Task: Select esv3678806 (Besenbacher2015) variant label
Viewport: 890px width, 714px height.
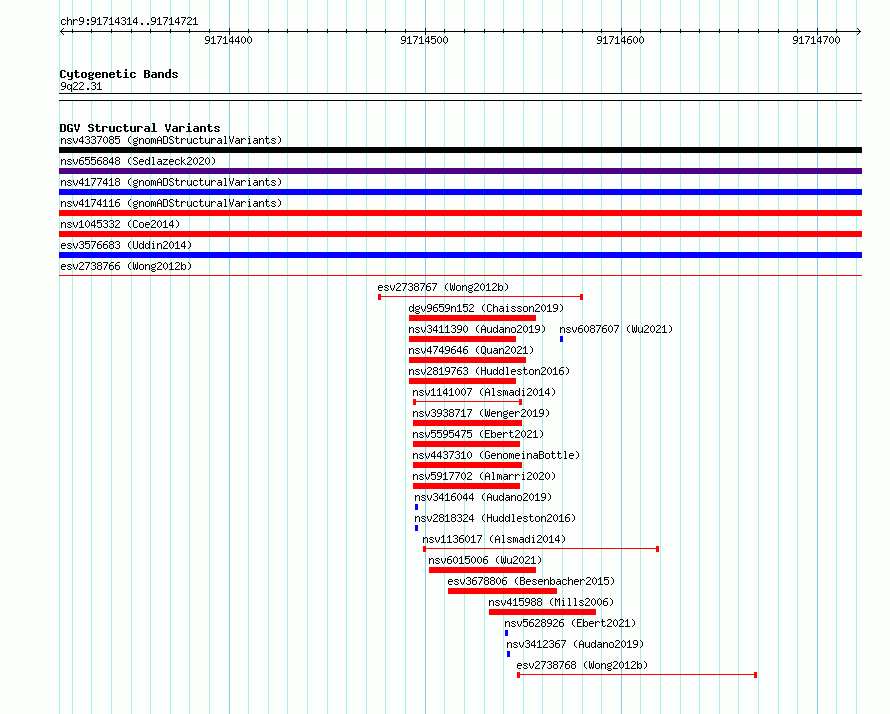Action: point(531,581)
